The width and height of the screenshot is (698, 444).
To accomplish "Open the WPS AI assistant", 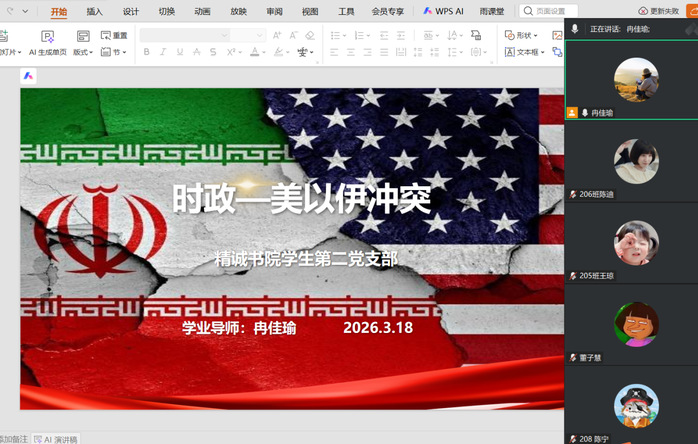I will click(441, 11).
